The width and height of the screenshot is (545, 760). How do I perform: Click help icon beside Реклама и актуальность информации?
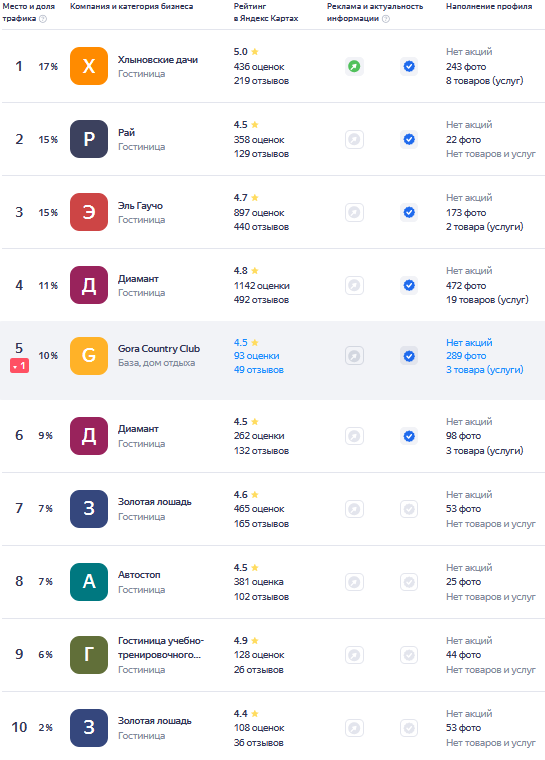click(x=385, y=19)
